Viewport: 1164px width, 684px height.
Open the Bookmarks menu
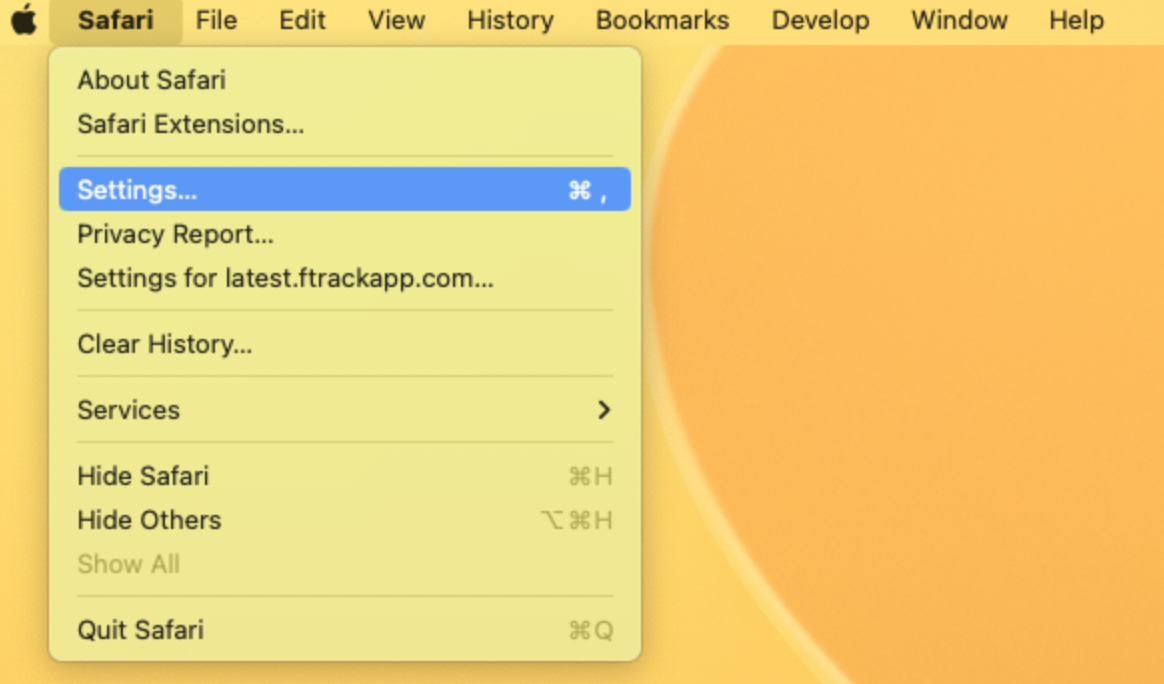coord(662,20)
